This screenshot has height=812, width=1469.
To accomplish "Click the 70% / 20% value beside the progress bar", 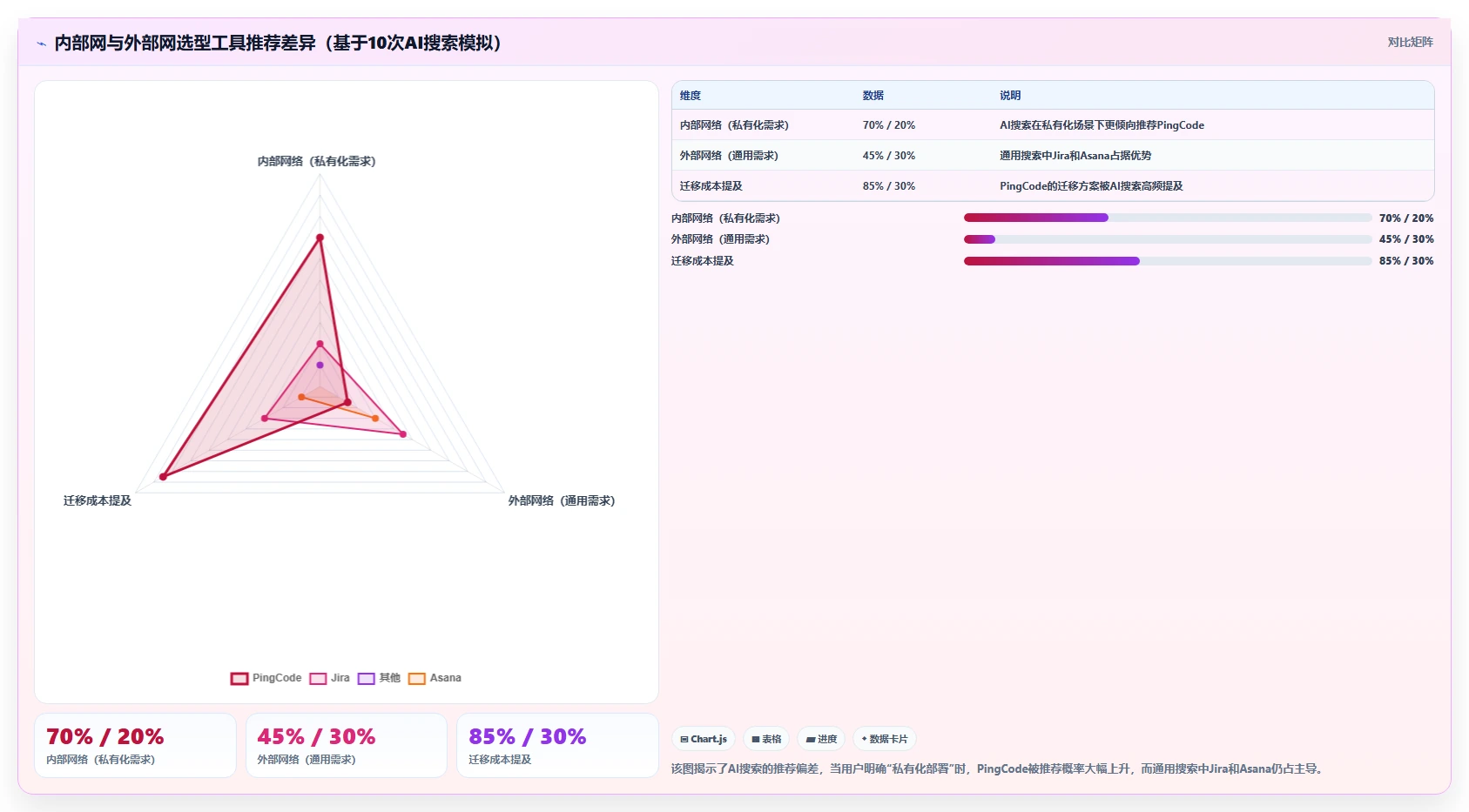I will (1406, 218).
